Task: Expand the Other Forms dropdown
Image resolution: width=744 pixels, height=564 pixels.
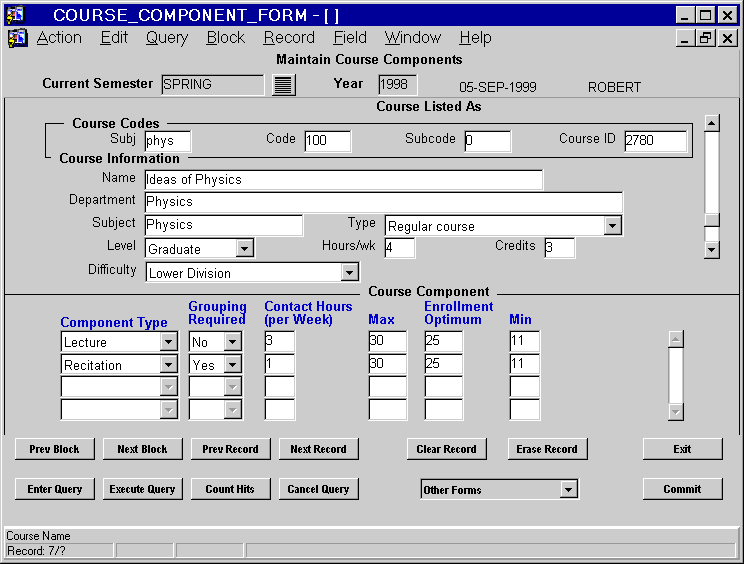Action: click(568, 489)
